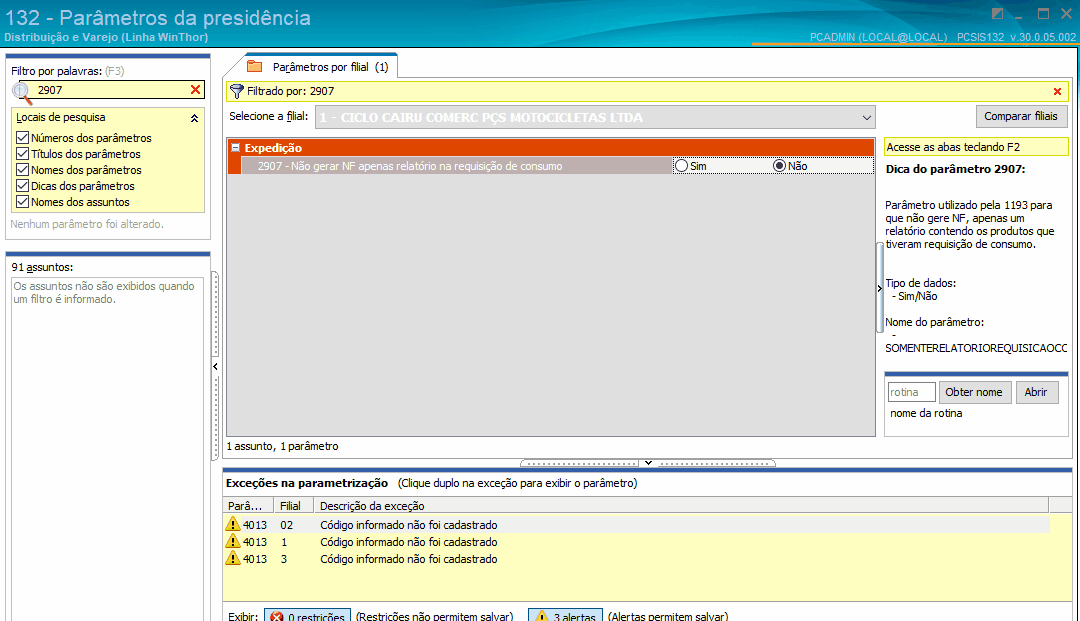Screen dimensions: 1080x621
Task: Click the funnel filter icon
Action: click(x=237, y=91)
